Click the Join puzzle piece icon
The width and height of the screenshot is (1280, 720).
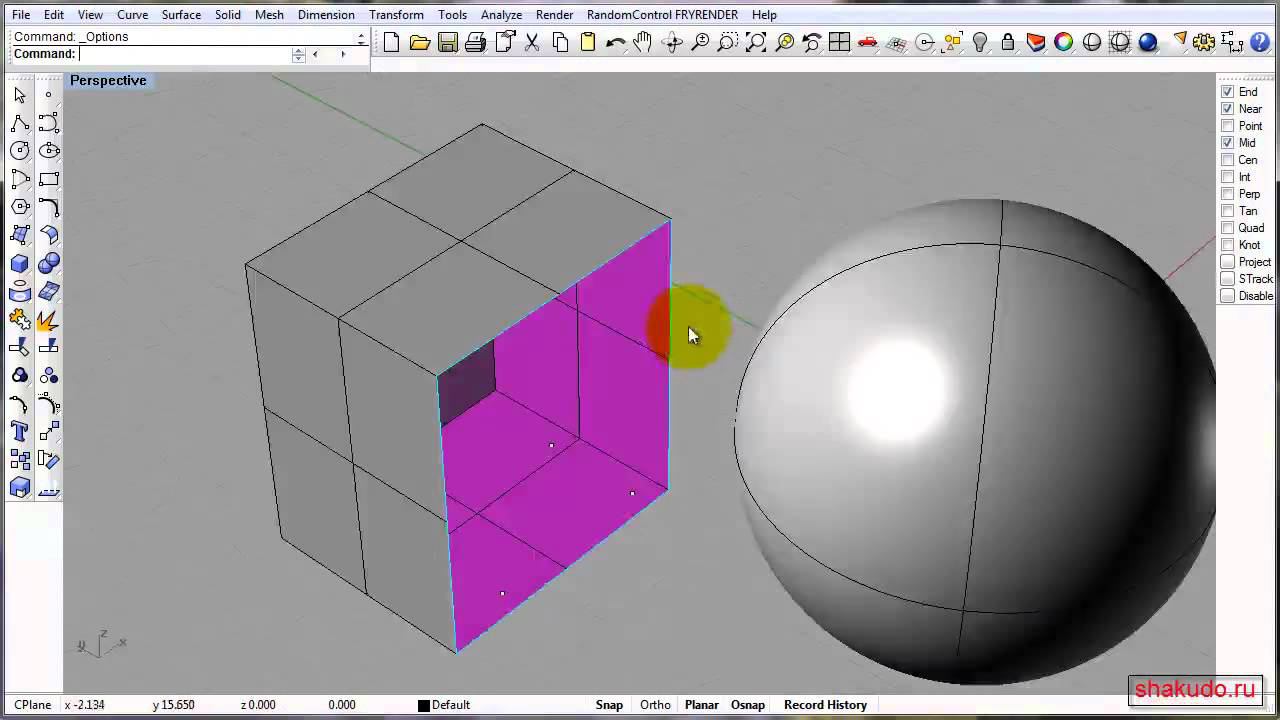pos(19,319)
